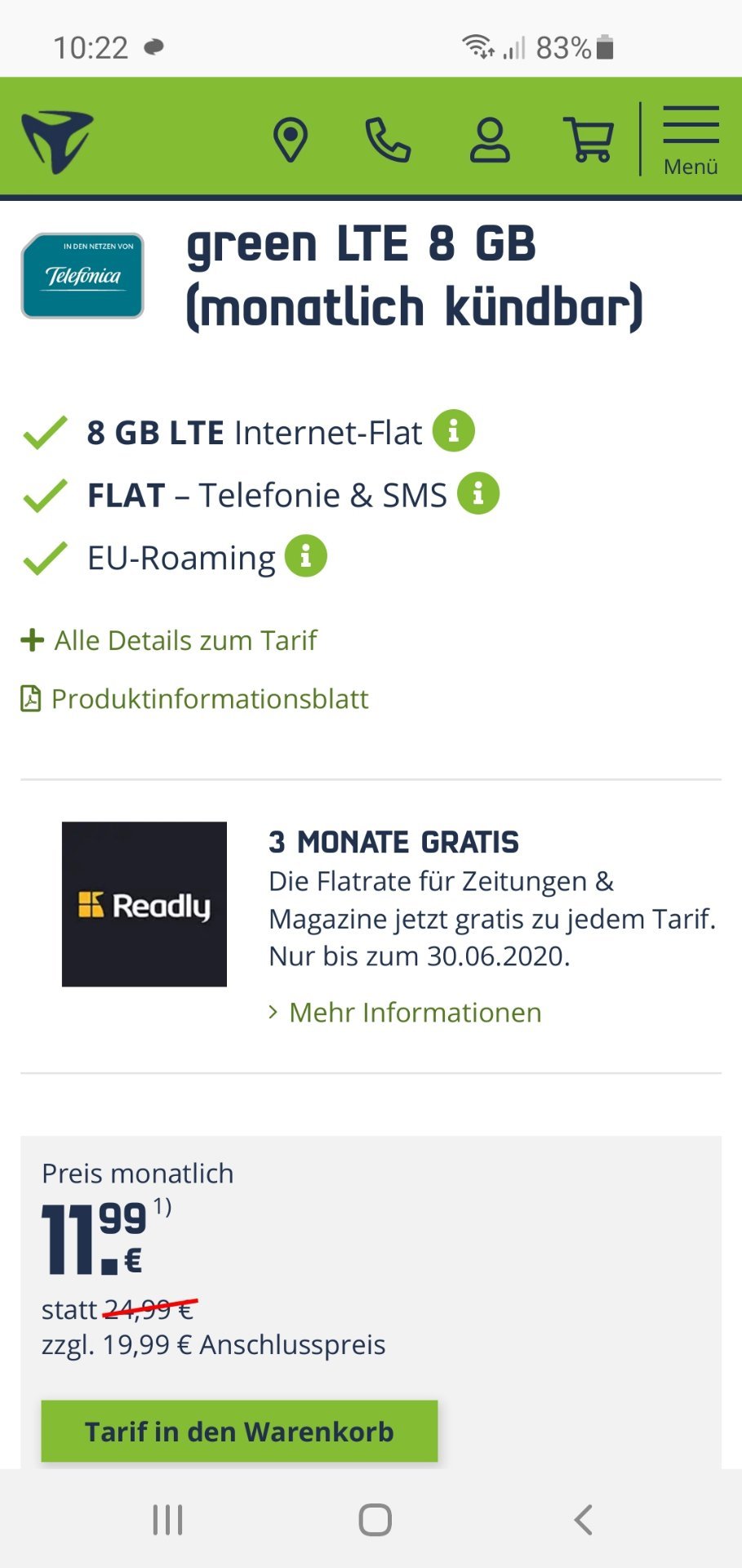Viewport: 742px width, 1568px height.
Task: Open Mehr Informationen link
Action: tap(406, 1013)
